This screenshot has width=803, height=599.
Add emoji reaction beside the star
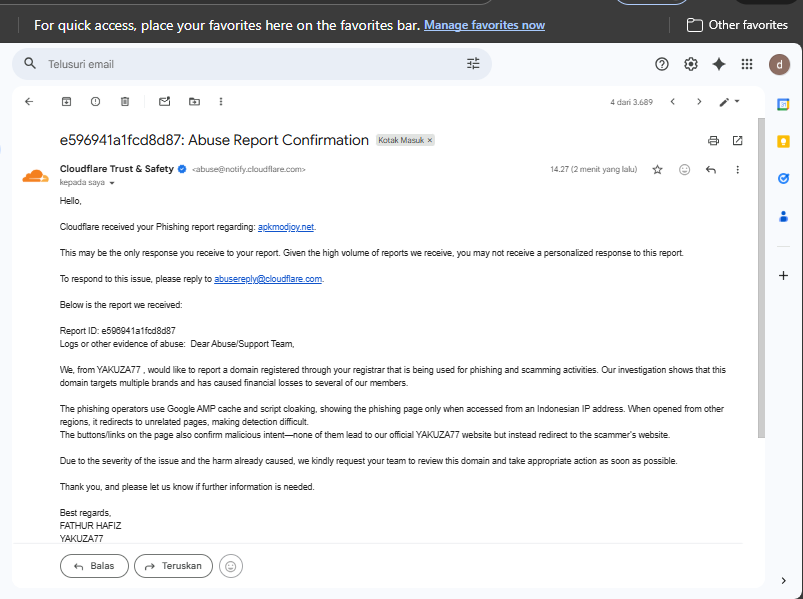(684, 169)
